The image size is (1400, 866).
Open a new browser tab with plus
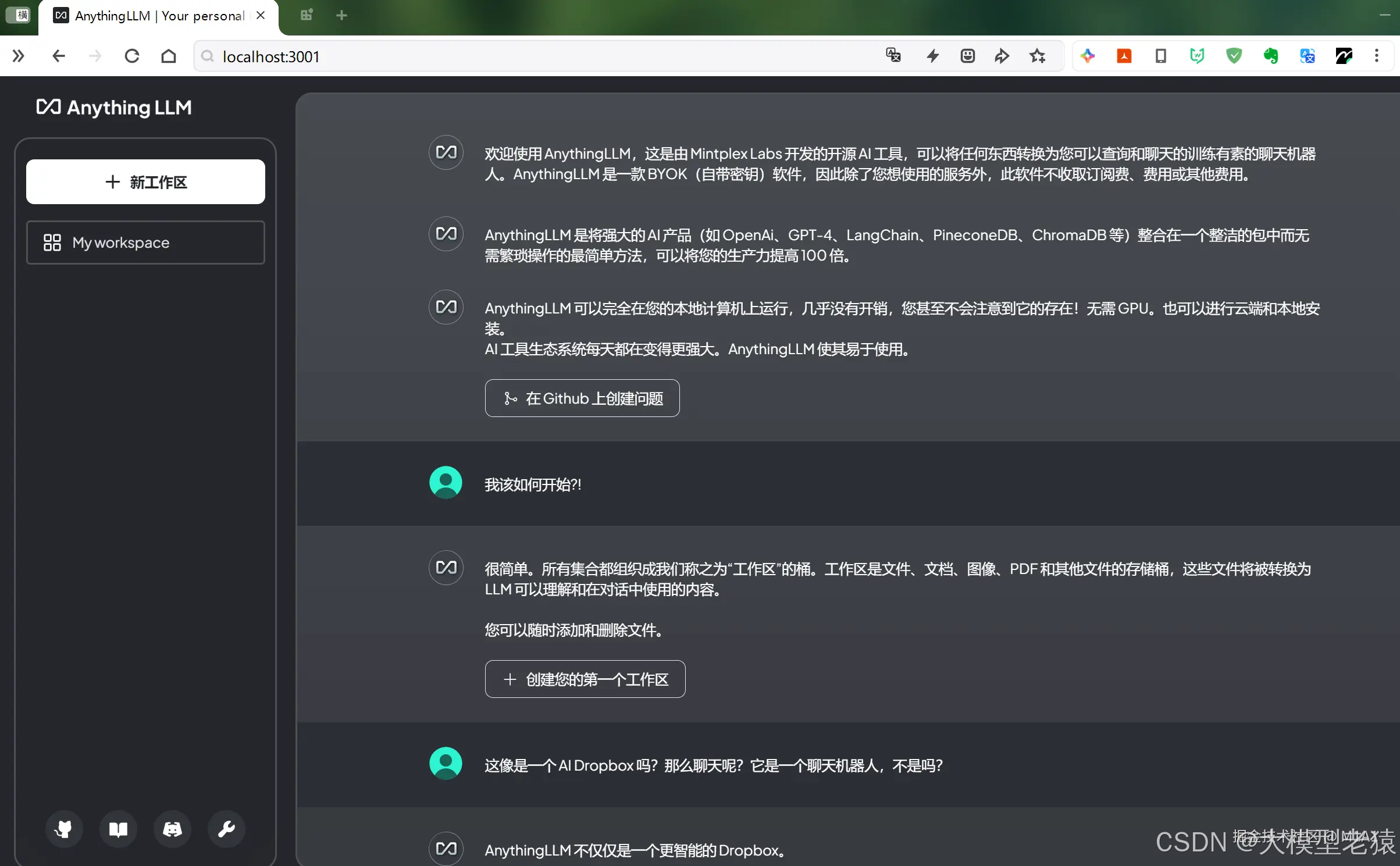[342, 15]
